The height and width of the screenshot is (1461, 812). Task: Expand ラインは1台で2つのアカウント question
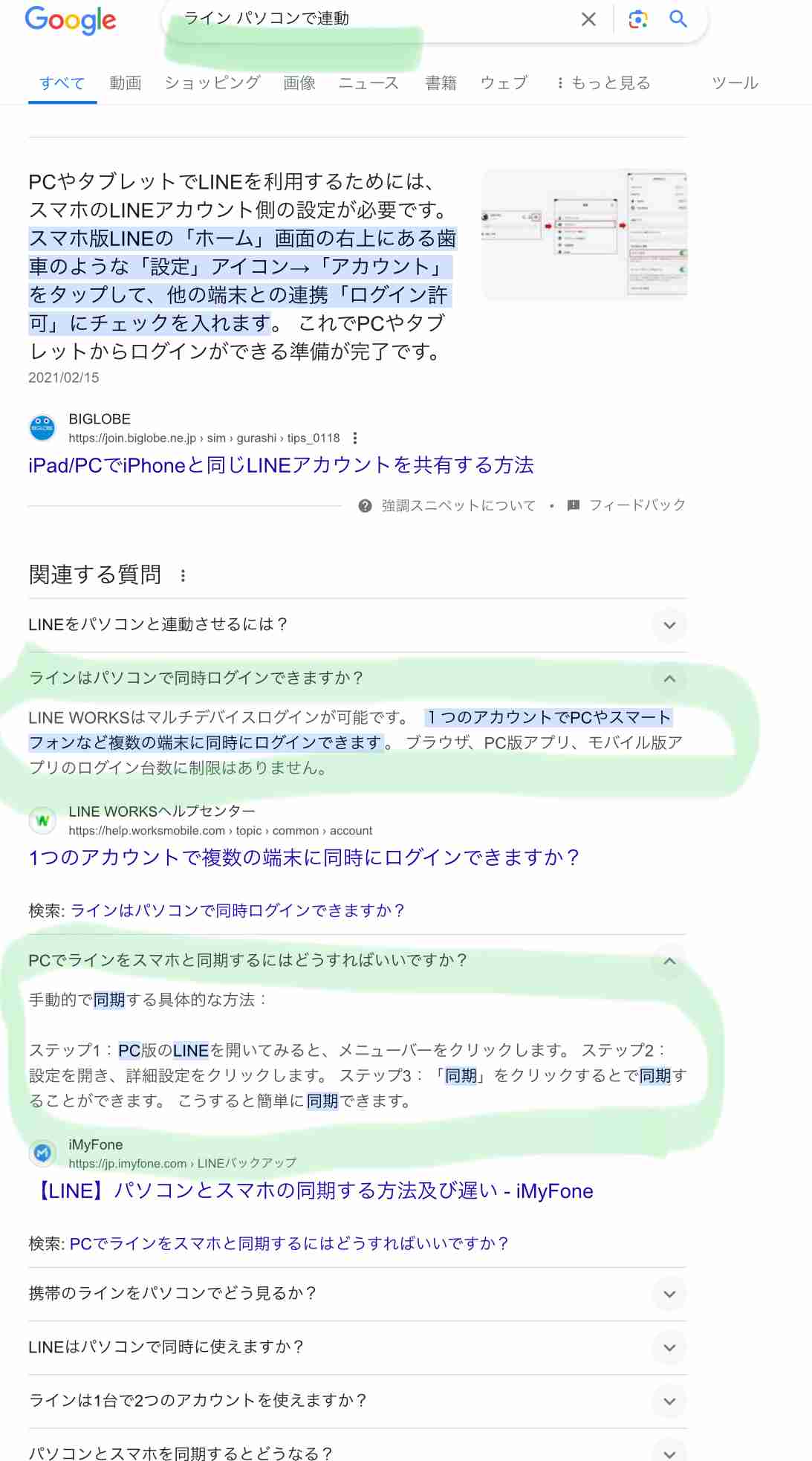point(669,1401)
